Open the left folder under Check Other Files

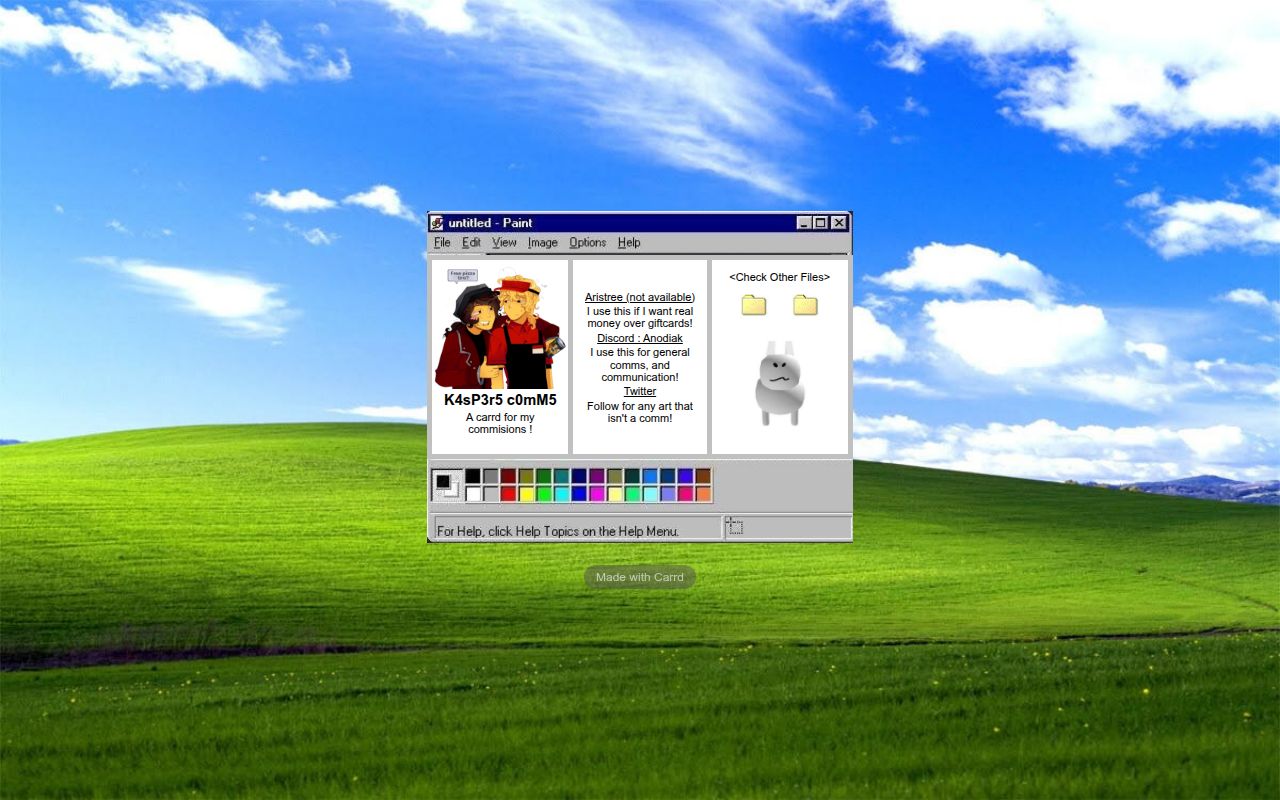click(x=752, y=306)
